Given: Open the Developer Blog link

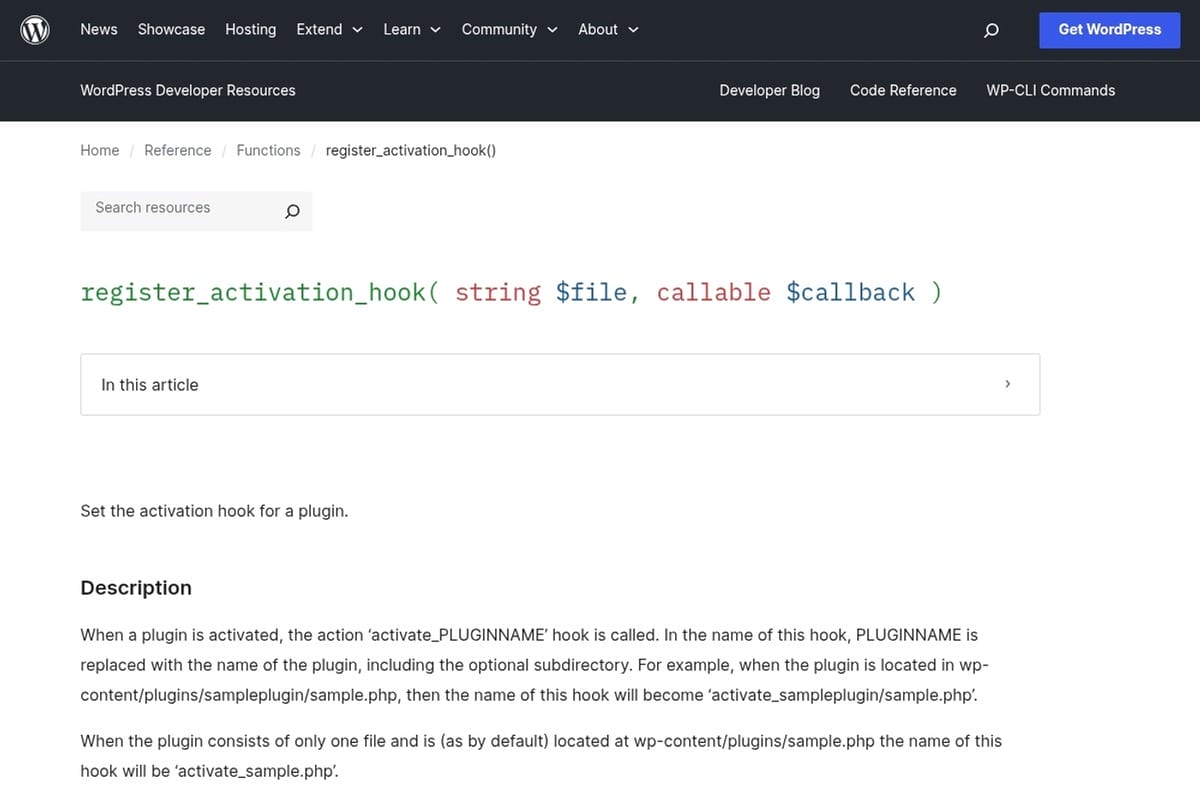Looking at the screenshot, I should point(769,90).
